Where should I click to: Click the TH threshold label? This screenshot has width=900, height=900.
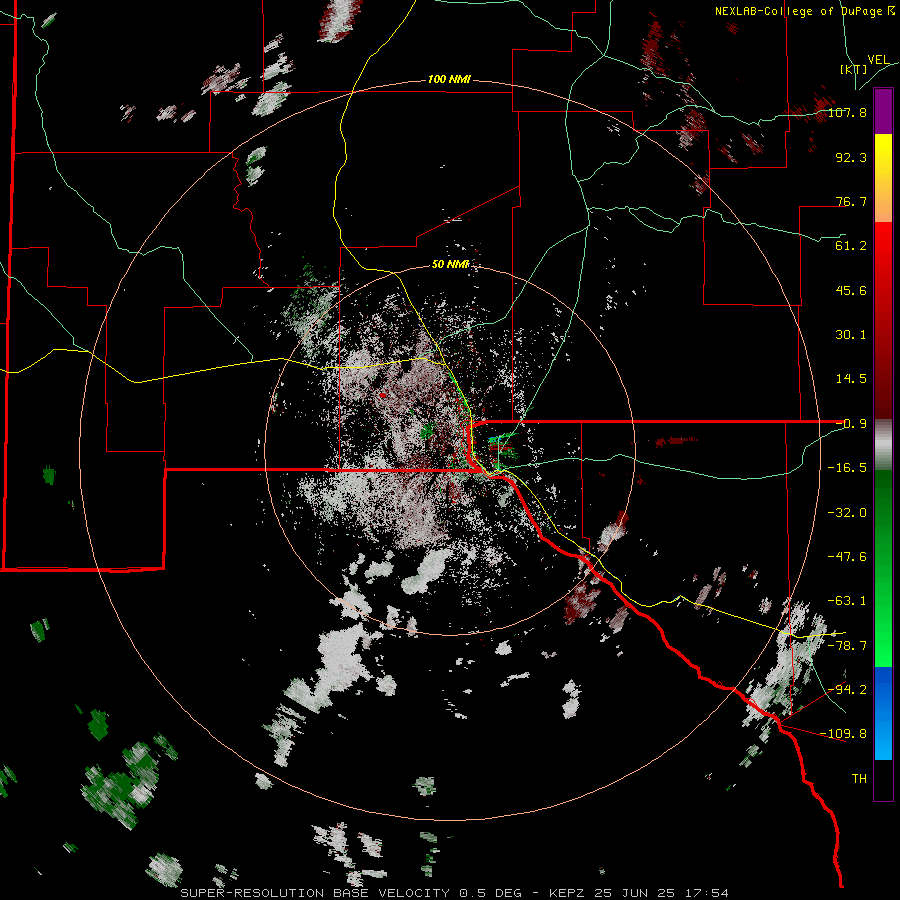click(x=859, y=778)
